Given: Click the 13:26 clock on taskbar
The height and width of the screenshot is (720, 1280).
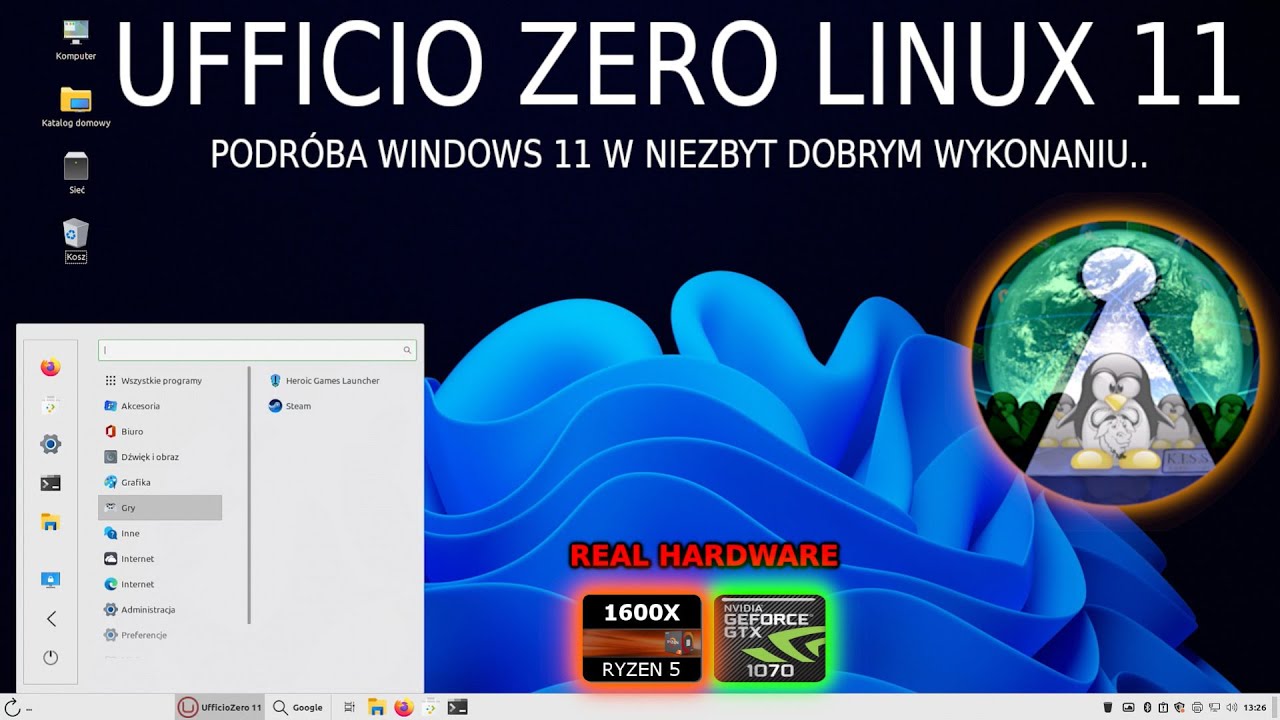Looking at the screenshot, I should click(x=1254, y=707).
